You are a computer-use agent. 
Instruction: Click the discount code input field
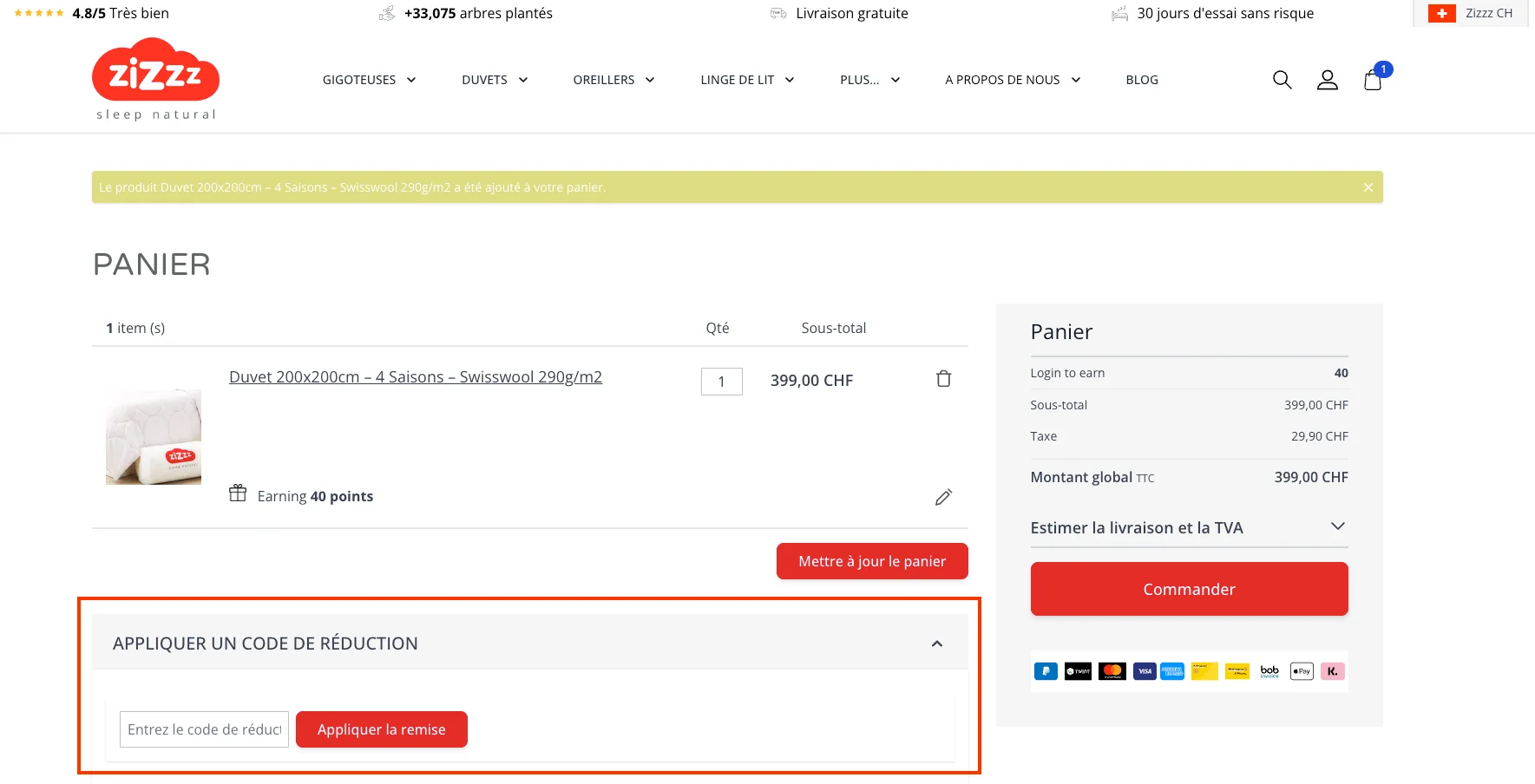(203, 729)
